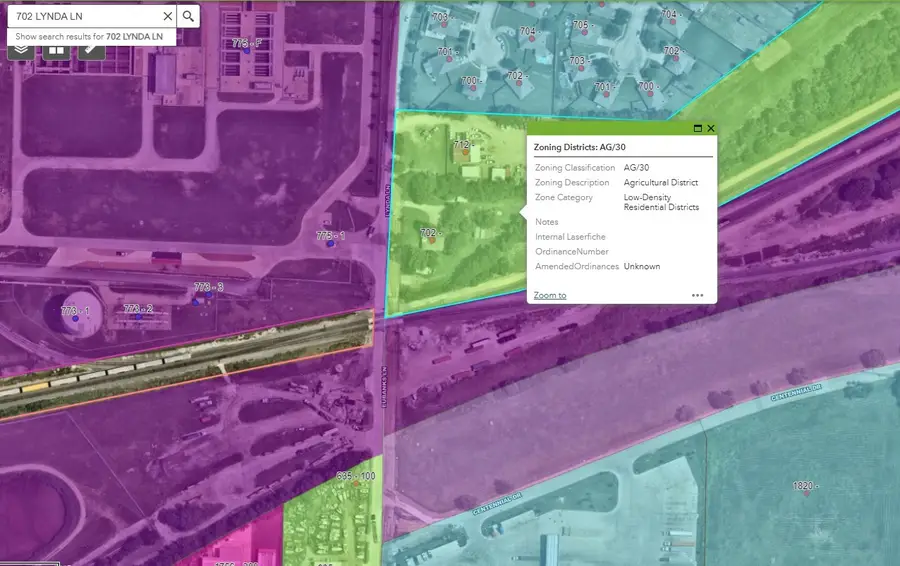Click the 685 - 100 parcel label
This screenshot has height=566, width=900.
(355, 476)
